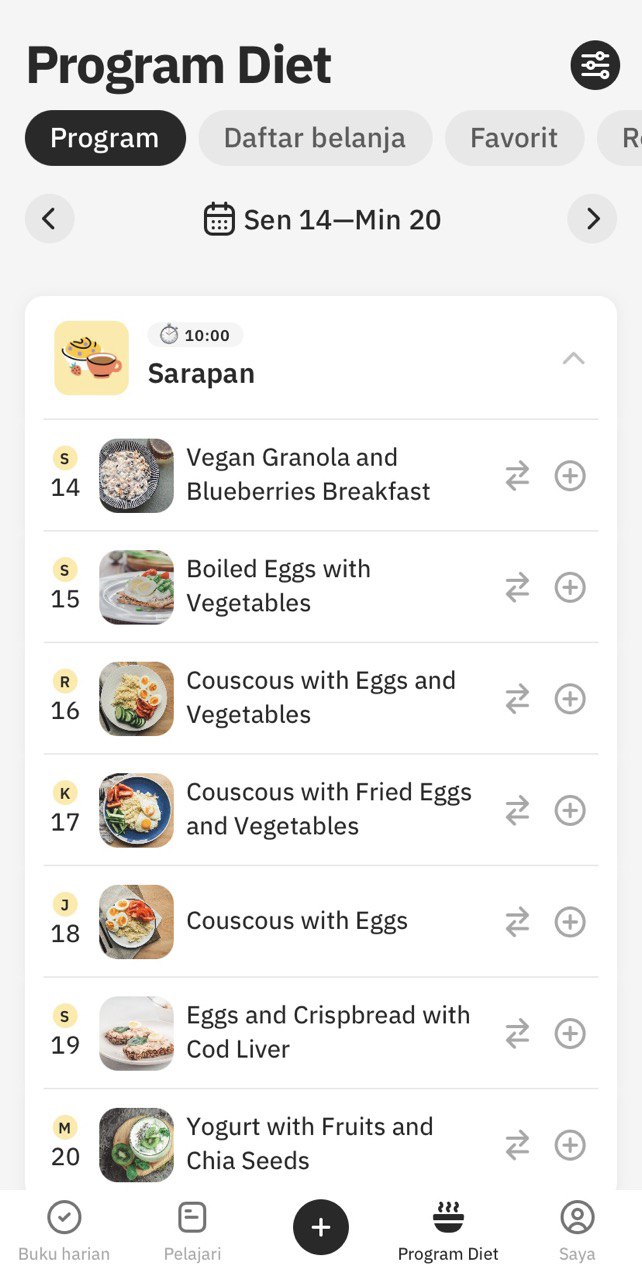Tap the 10:00 breakfast time badge

tap(196, 335)
